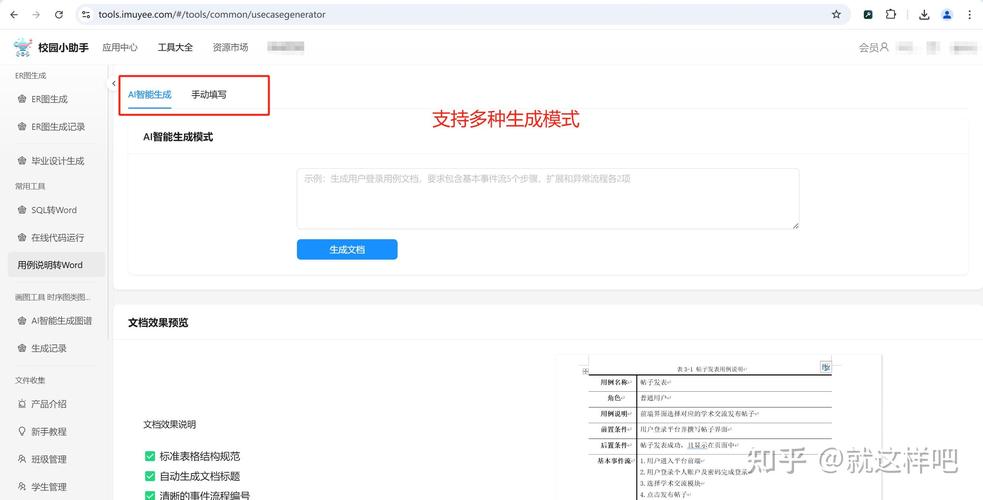Click the icon beside SQL转Word

(22, 210)
